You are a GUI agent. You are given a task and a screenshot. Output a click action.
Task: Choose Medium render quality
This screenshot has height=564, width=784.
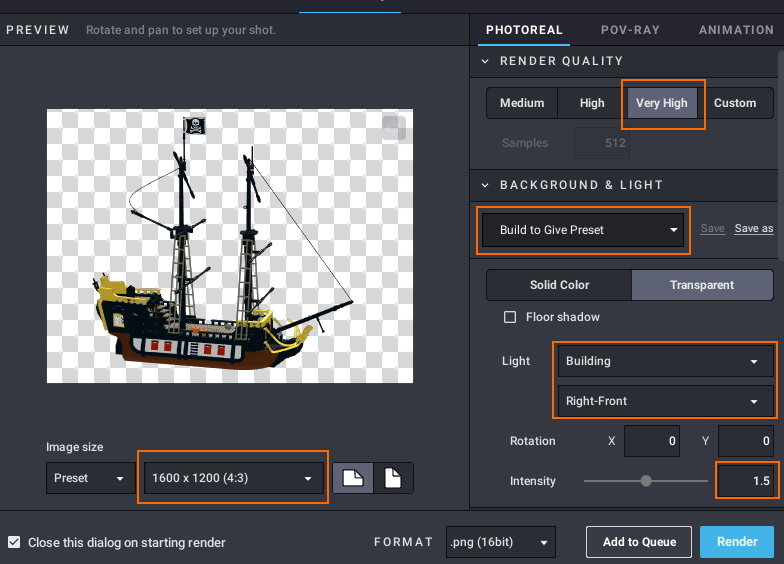[x=522, y=103]
